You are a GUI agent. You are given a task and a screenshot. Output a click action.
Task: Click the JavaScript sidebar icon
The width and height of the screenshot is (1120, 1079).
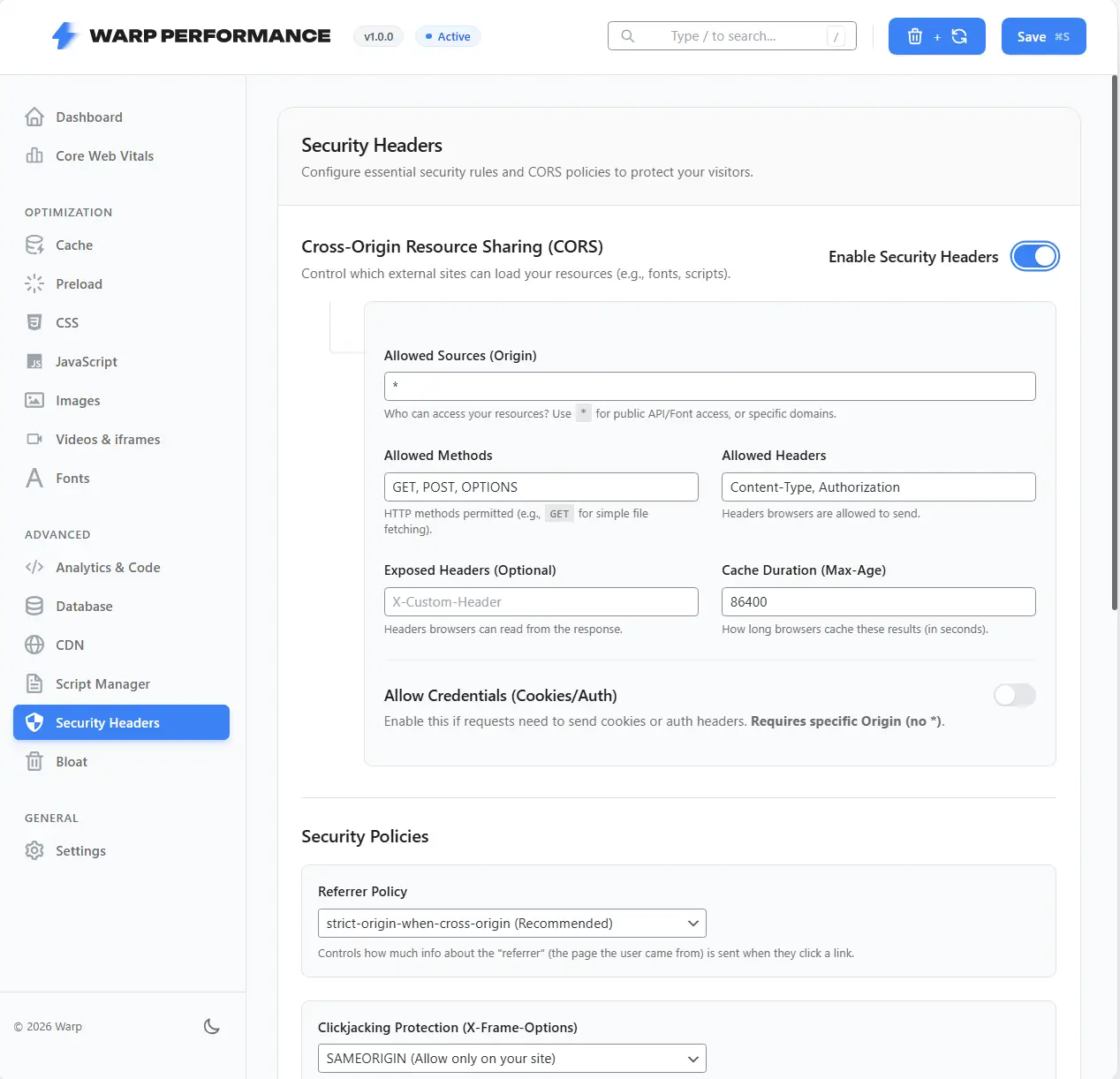coord(34,361)
